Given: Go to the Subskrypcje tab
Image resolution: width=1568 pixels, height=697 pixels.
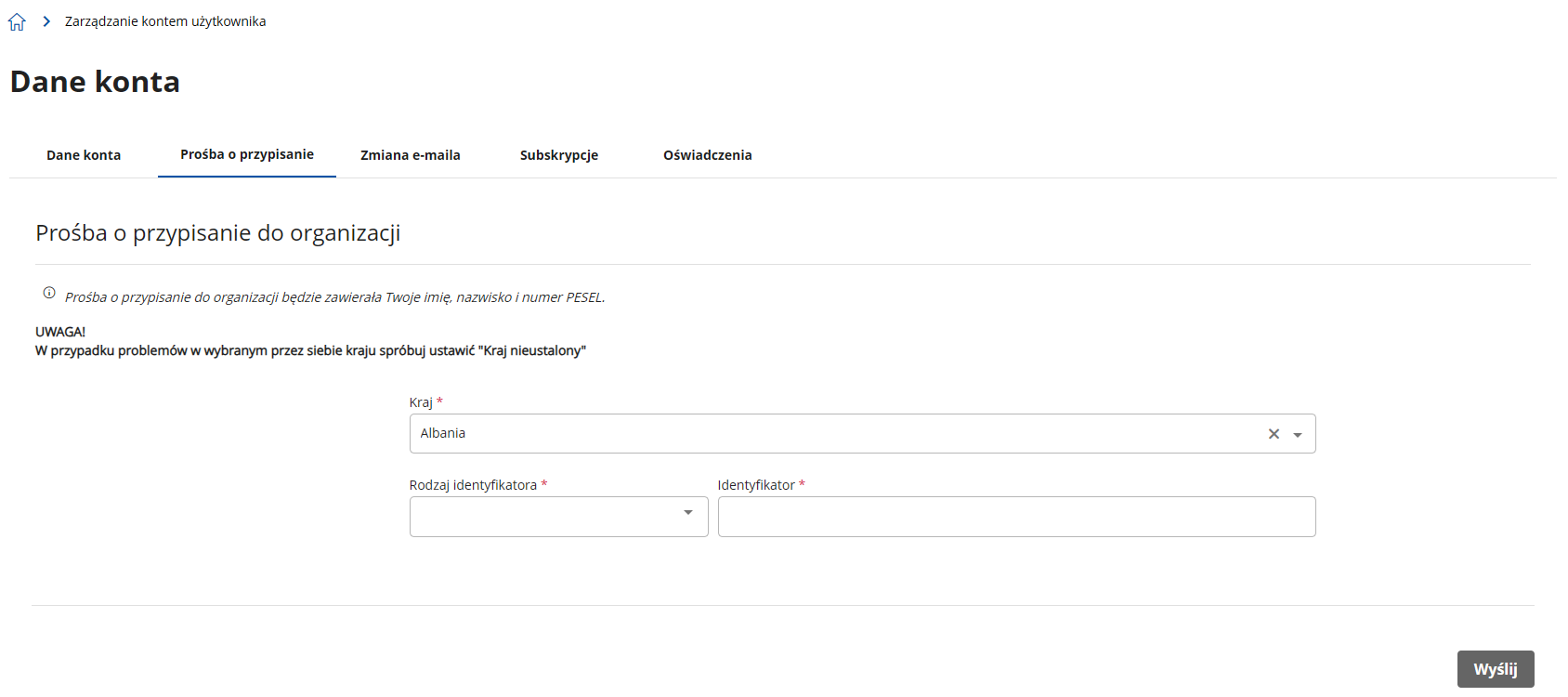Looking at the screenshot, I should [x=559, y=155].
